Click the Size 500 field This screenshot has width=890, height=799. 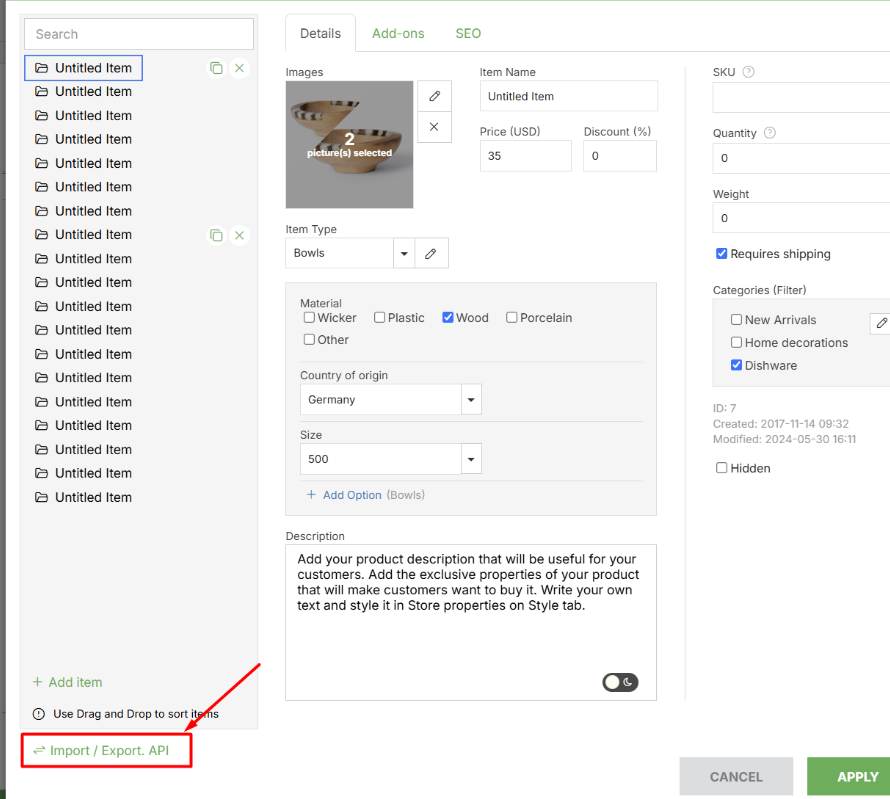pyautogui.click(x=381, y=459)
